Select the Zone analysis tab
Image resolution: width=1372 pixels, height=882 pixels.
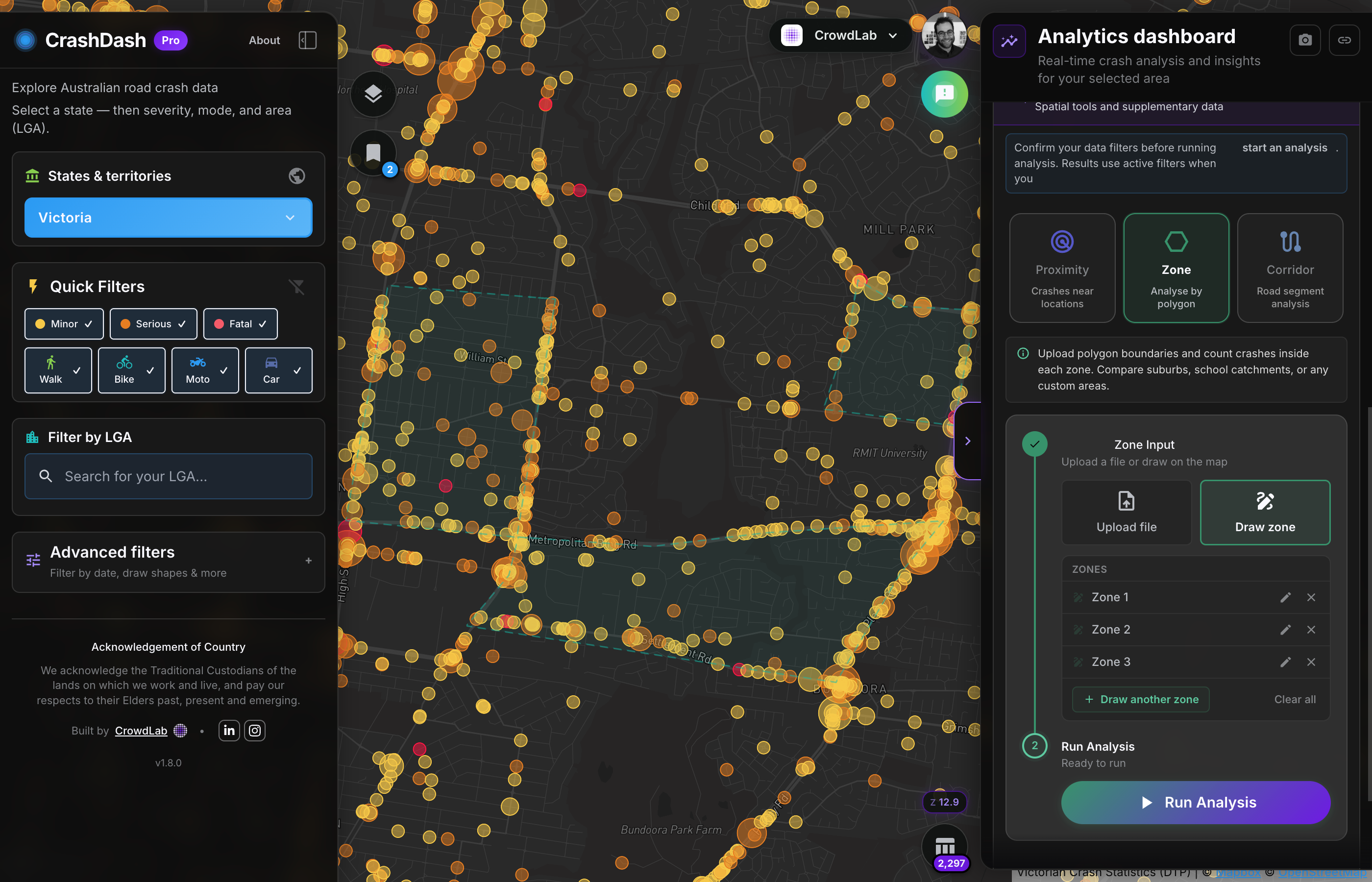click(x=1176, y=268)
